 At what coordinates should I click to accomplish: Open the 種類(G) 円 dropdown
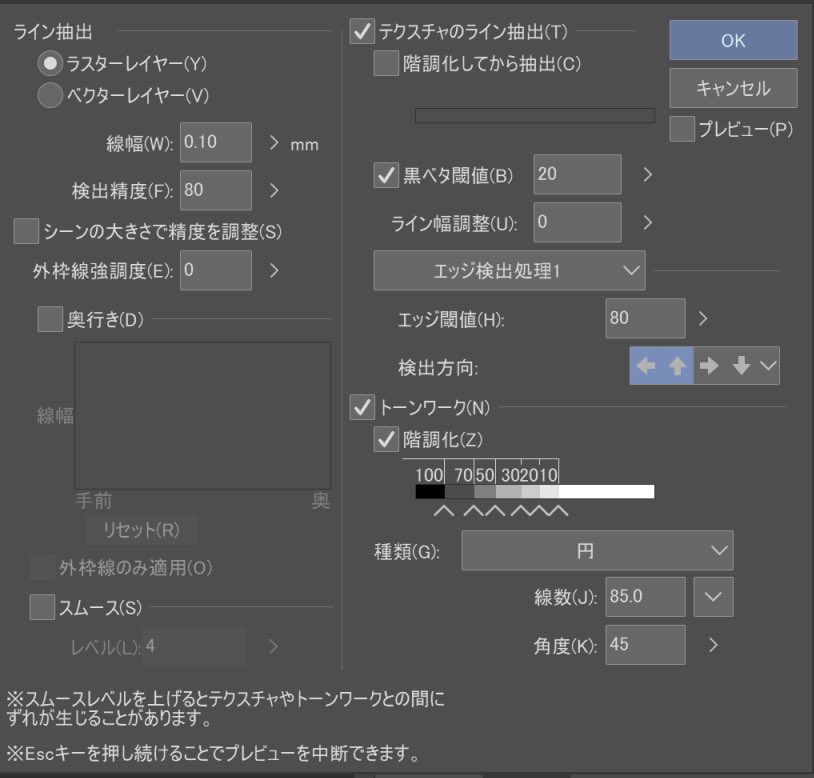point(596,549)
